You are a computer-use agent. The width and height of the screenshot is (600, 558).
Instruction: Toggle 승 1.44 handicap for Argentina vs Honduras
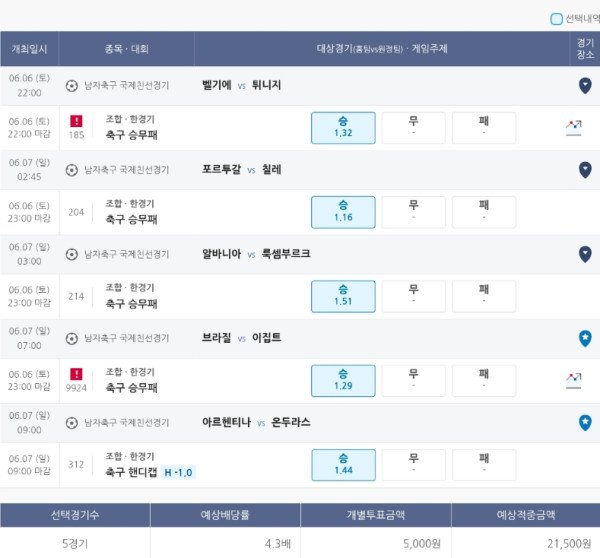pyautogui.click(x=343, y=465)
